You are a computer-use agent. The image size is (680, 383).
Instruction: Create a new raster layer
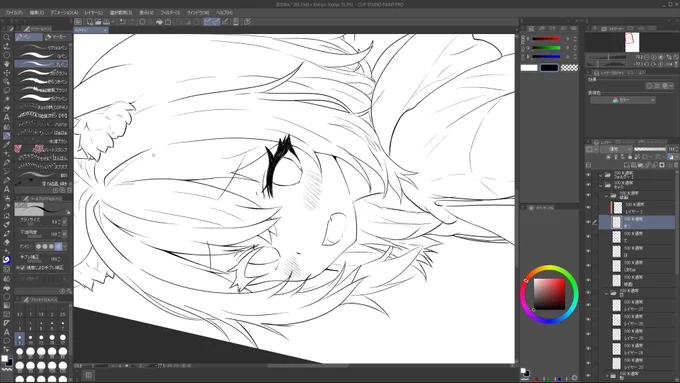[626, 165]
